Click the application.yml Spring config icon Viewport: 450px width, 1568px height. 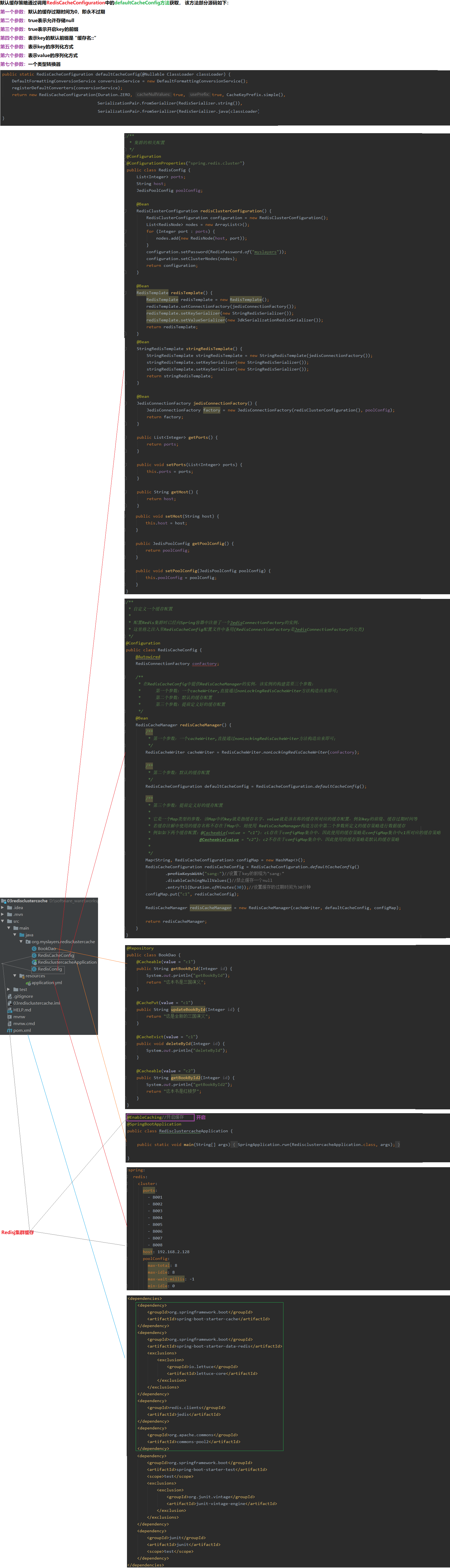(28, 983)
